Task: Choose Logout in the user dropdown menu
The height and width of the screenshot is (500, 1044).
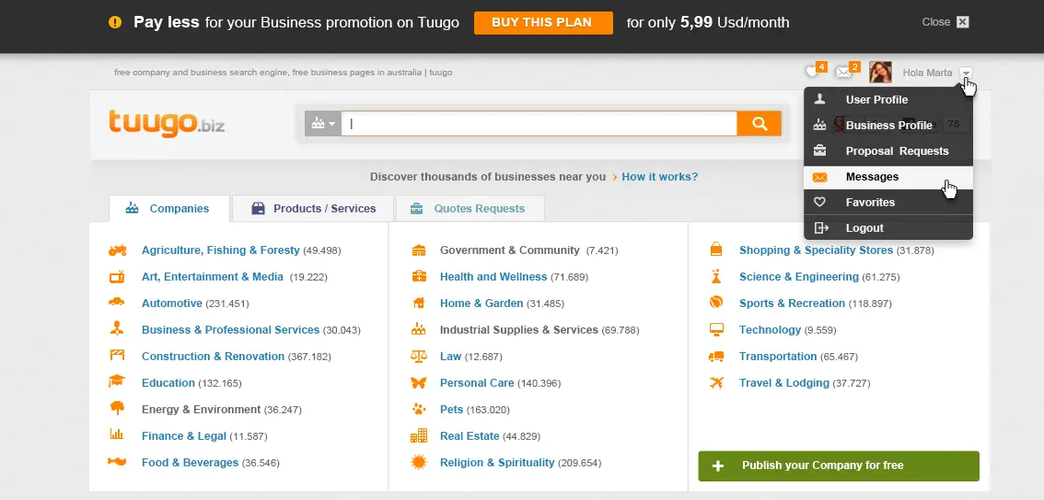Action: pyautogui.click(x=864, y=228)
